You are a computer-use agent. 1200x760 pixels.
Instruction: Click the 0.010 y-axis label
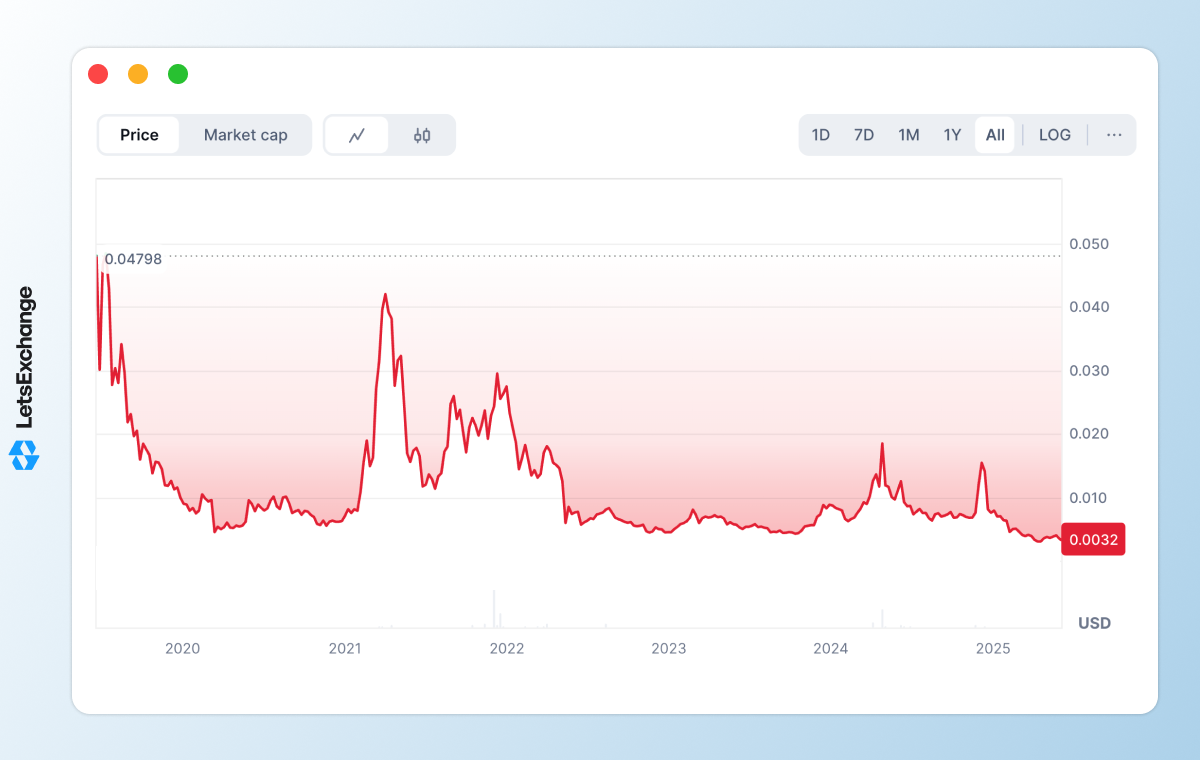click(x=1089, y=497)
